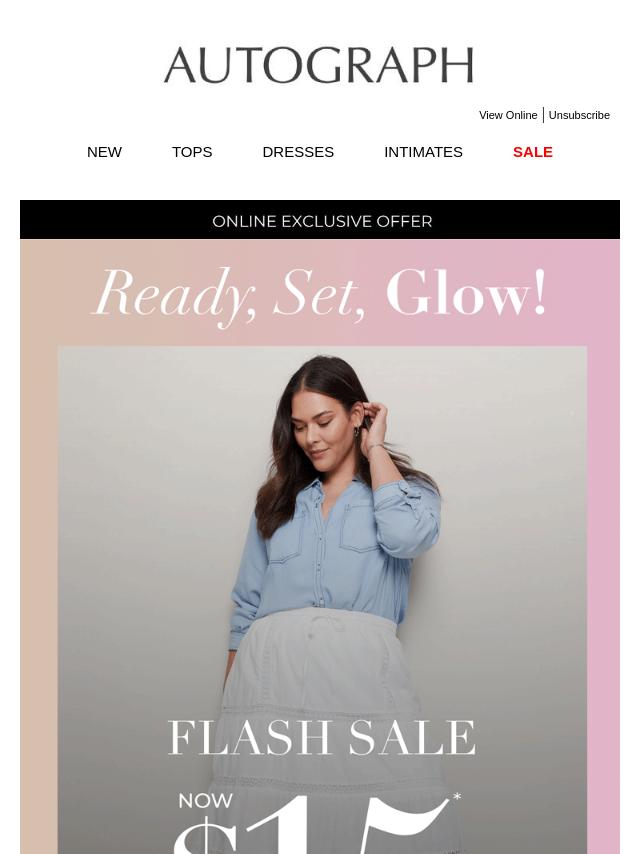Click the bold Glow! word
This screenshot has height=854, width=640.
(x=466, y=293)
